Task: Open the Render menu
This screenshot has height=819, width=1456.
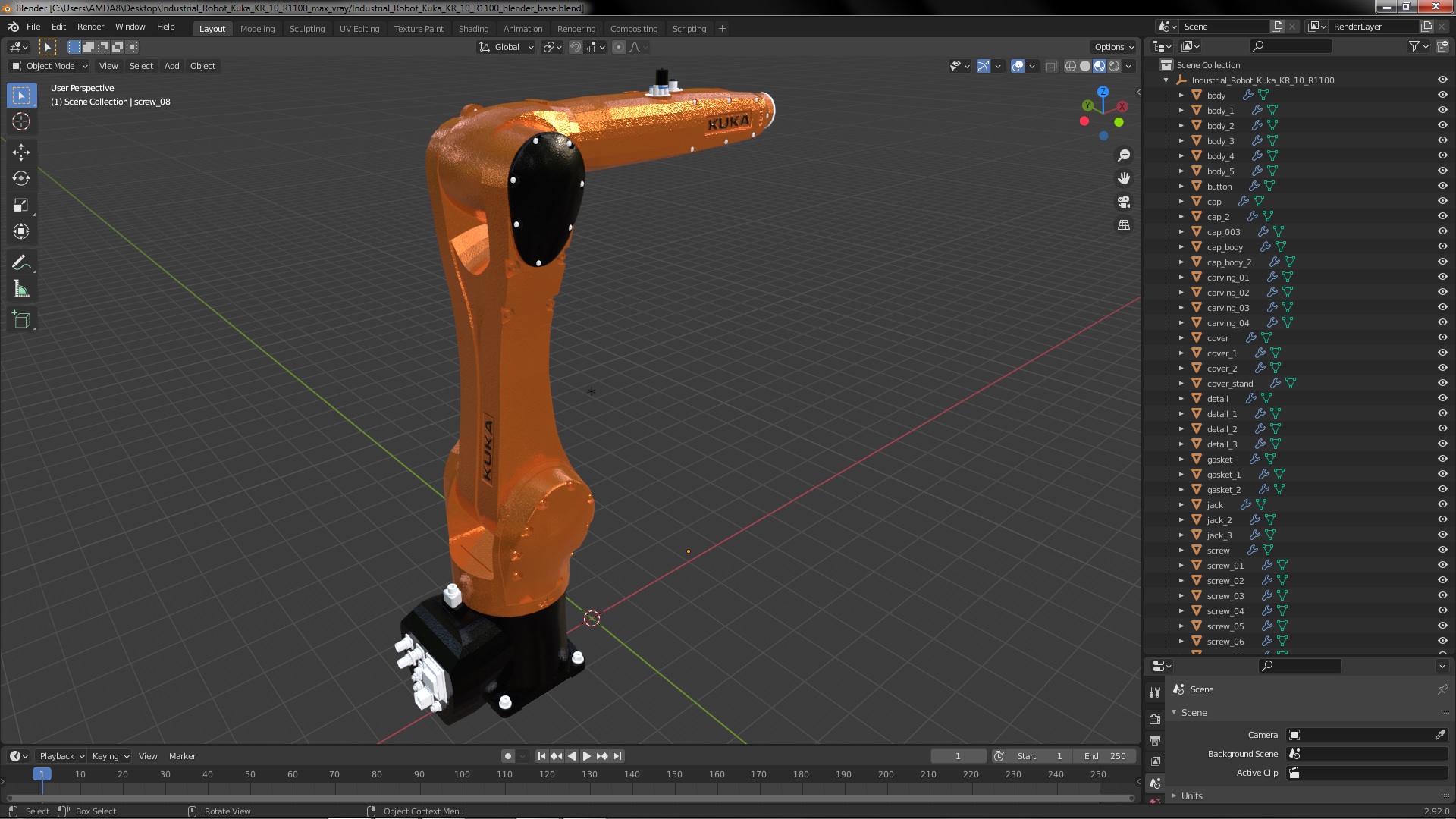Action: click(x=90, y=27)
